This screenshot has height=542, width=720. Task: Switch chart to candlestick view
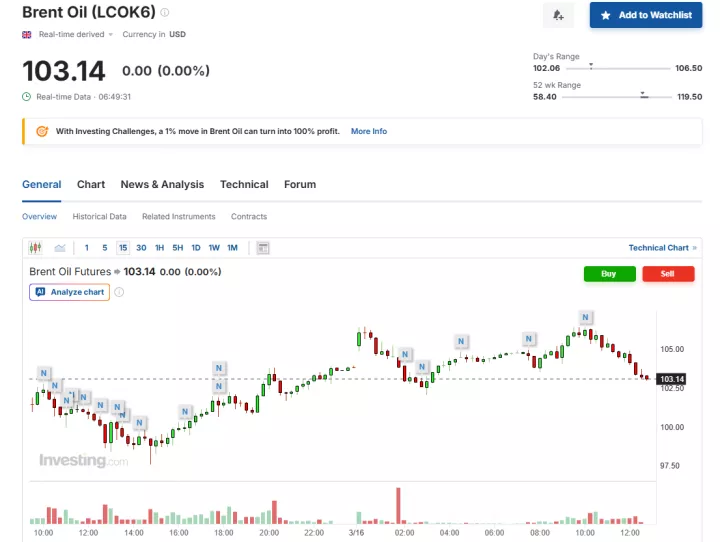(36, 247)
